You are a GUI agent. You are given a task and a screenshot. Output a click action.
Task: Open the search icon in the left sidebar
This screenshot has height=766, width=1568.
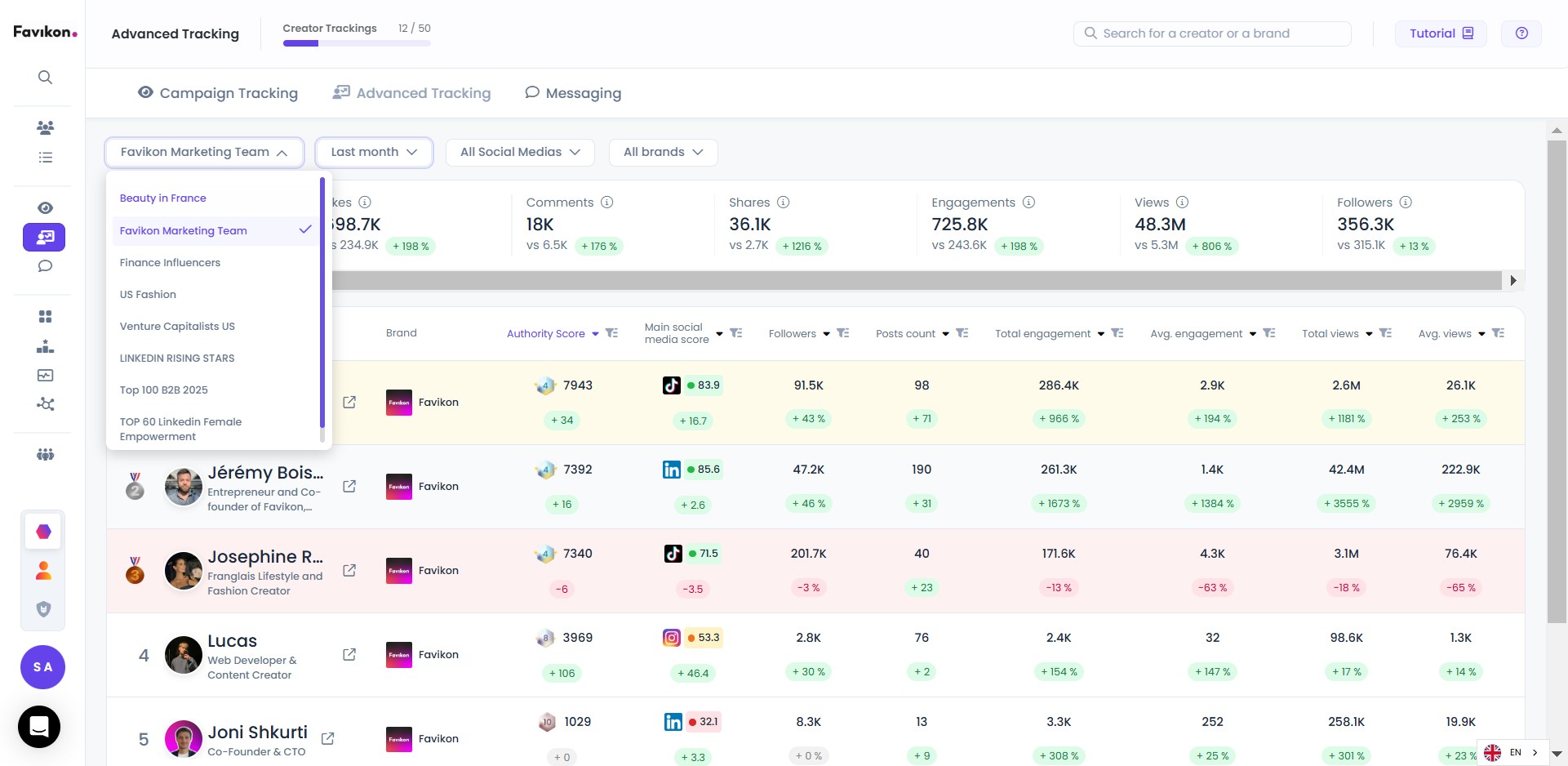tap(45, 78)
